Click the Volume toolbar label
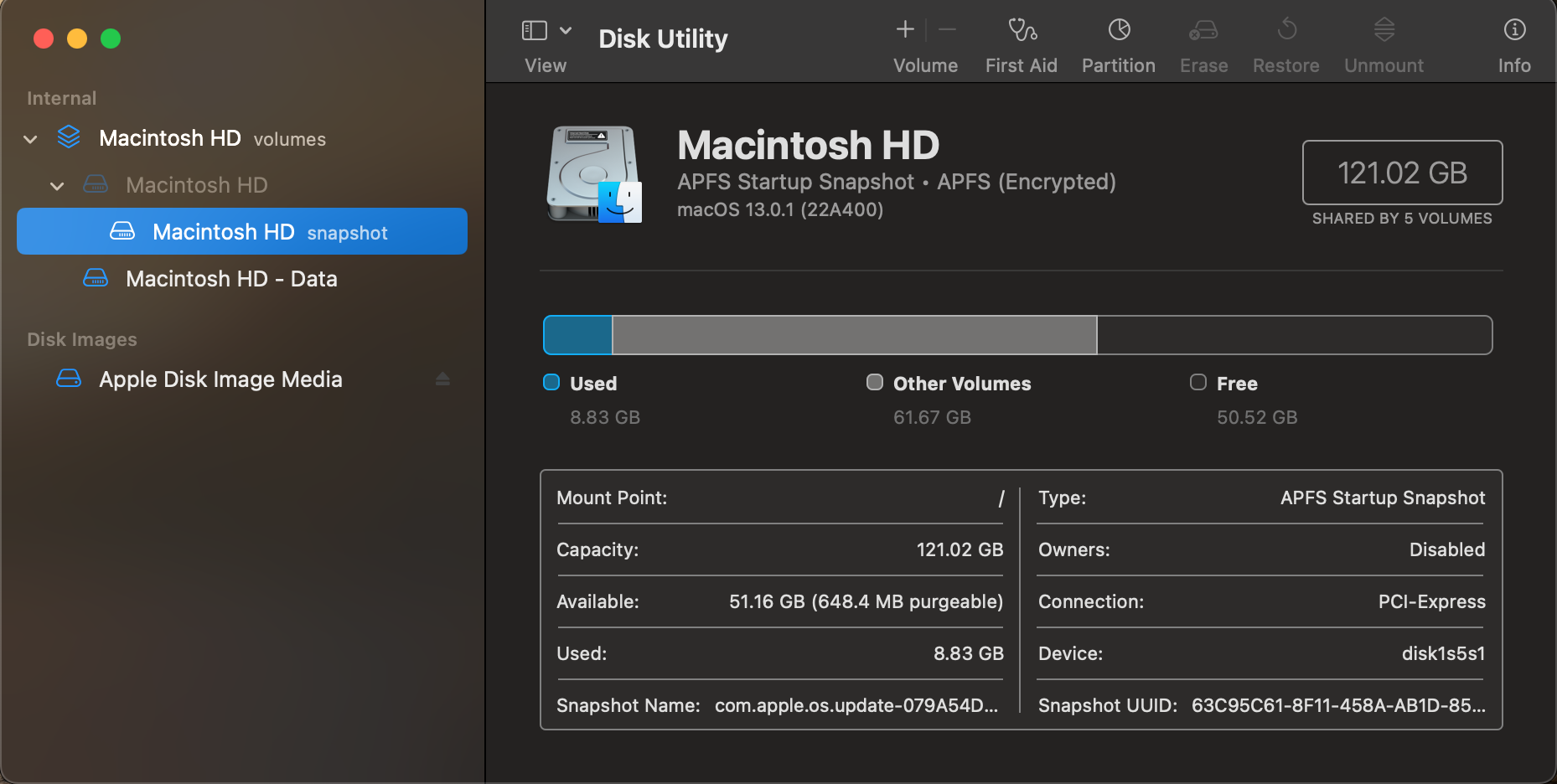Screen dimensions: 1557x784 pos(925,65)
